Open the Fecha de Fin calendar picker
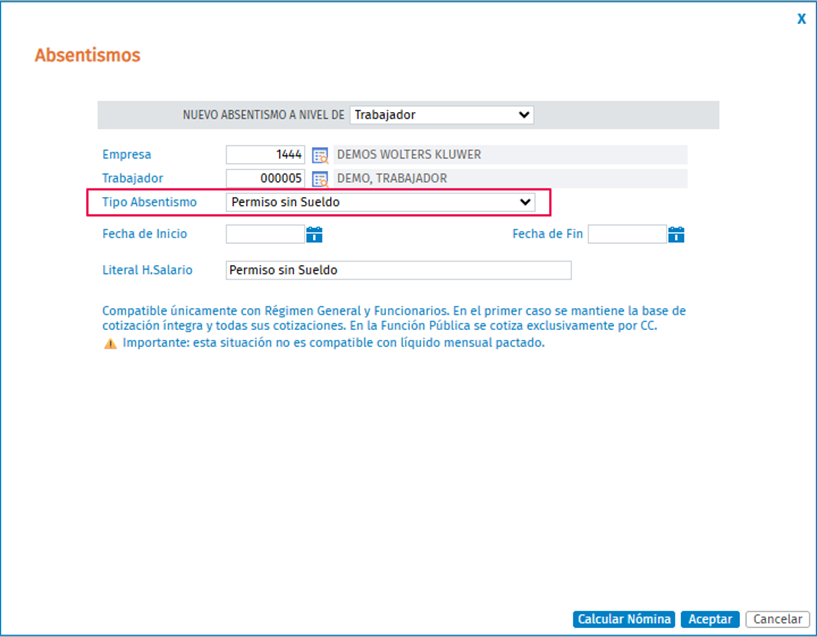Viewport: 817px width, 637px height. 676,234
